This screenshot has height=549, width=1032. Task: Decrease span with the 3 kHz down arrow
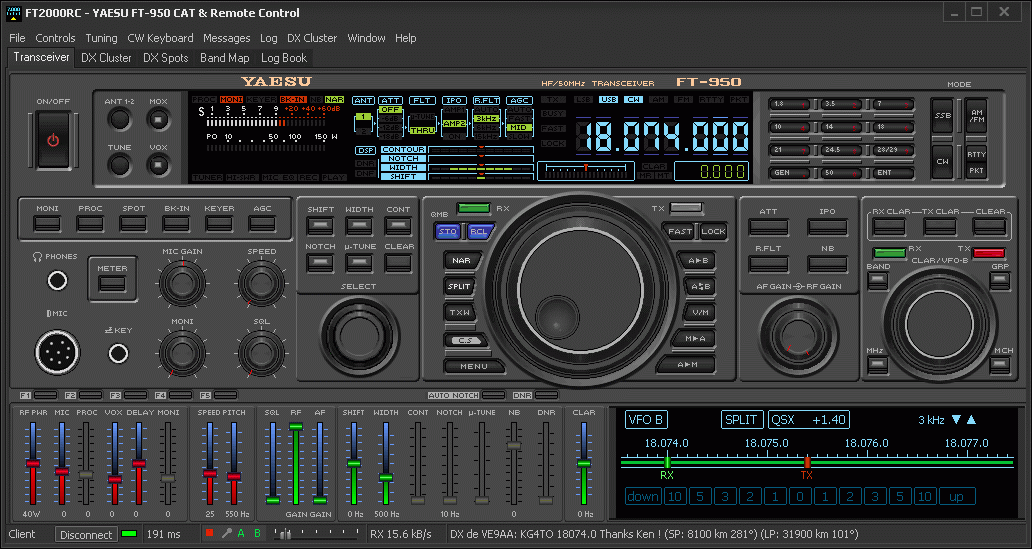point(956,419)
